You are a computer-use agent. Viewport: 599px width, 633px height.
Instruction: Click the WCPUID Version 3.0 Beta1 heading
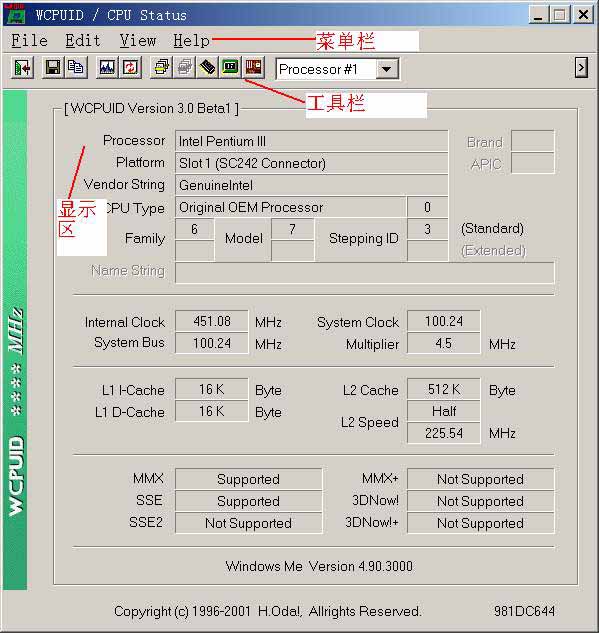click(151, 109)
